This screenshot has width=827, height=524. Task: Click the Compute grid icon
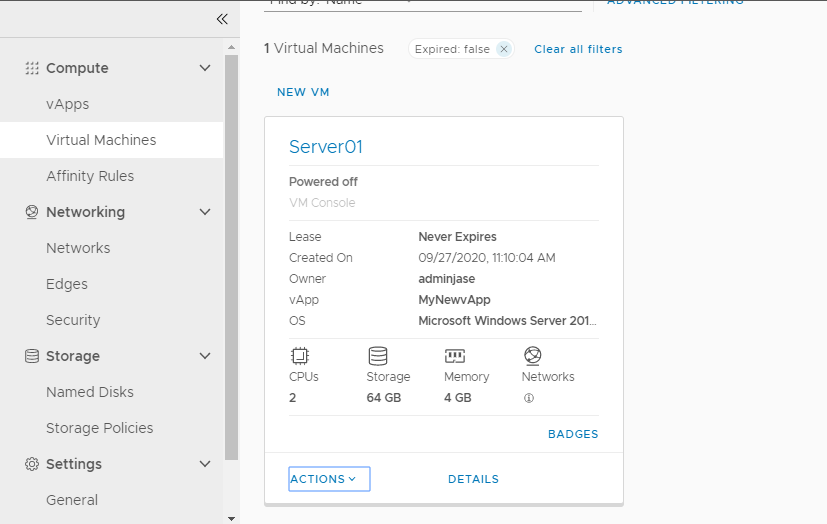[32, 68]
